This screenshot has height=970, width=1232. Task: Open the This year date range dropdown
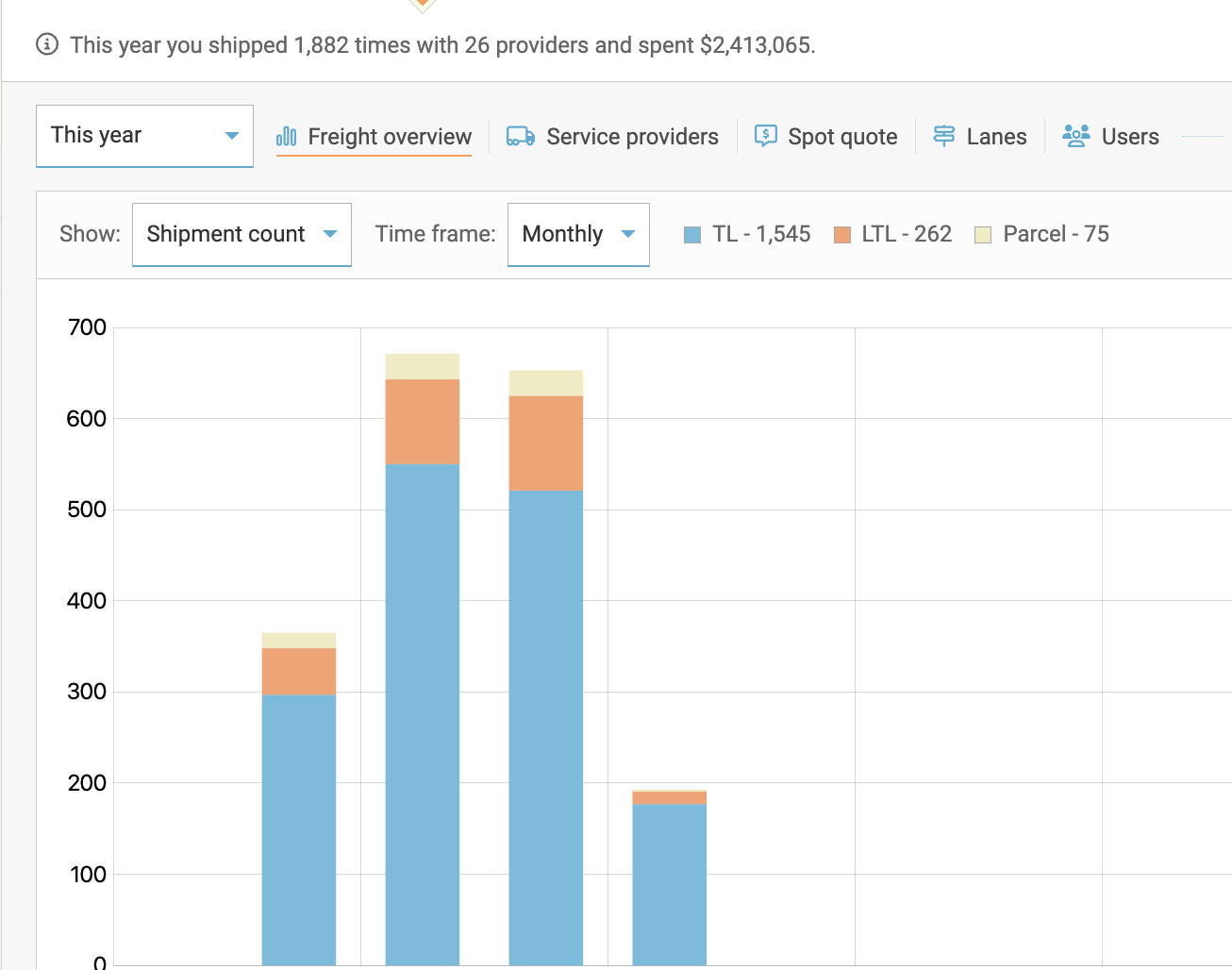click(x=143, y=135)
